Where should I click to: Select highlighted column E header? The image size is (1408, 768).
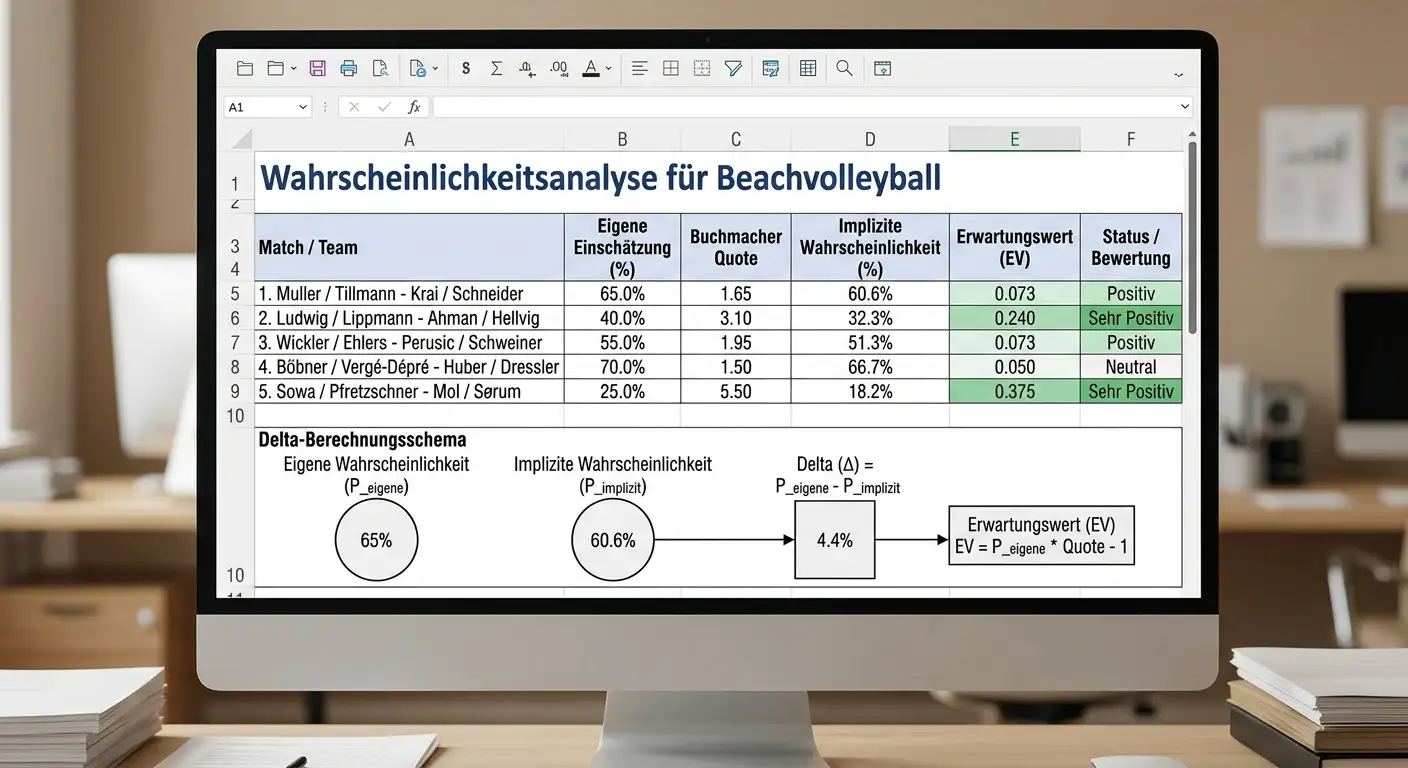point(1014,139)
